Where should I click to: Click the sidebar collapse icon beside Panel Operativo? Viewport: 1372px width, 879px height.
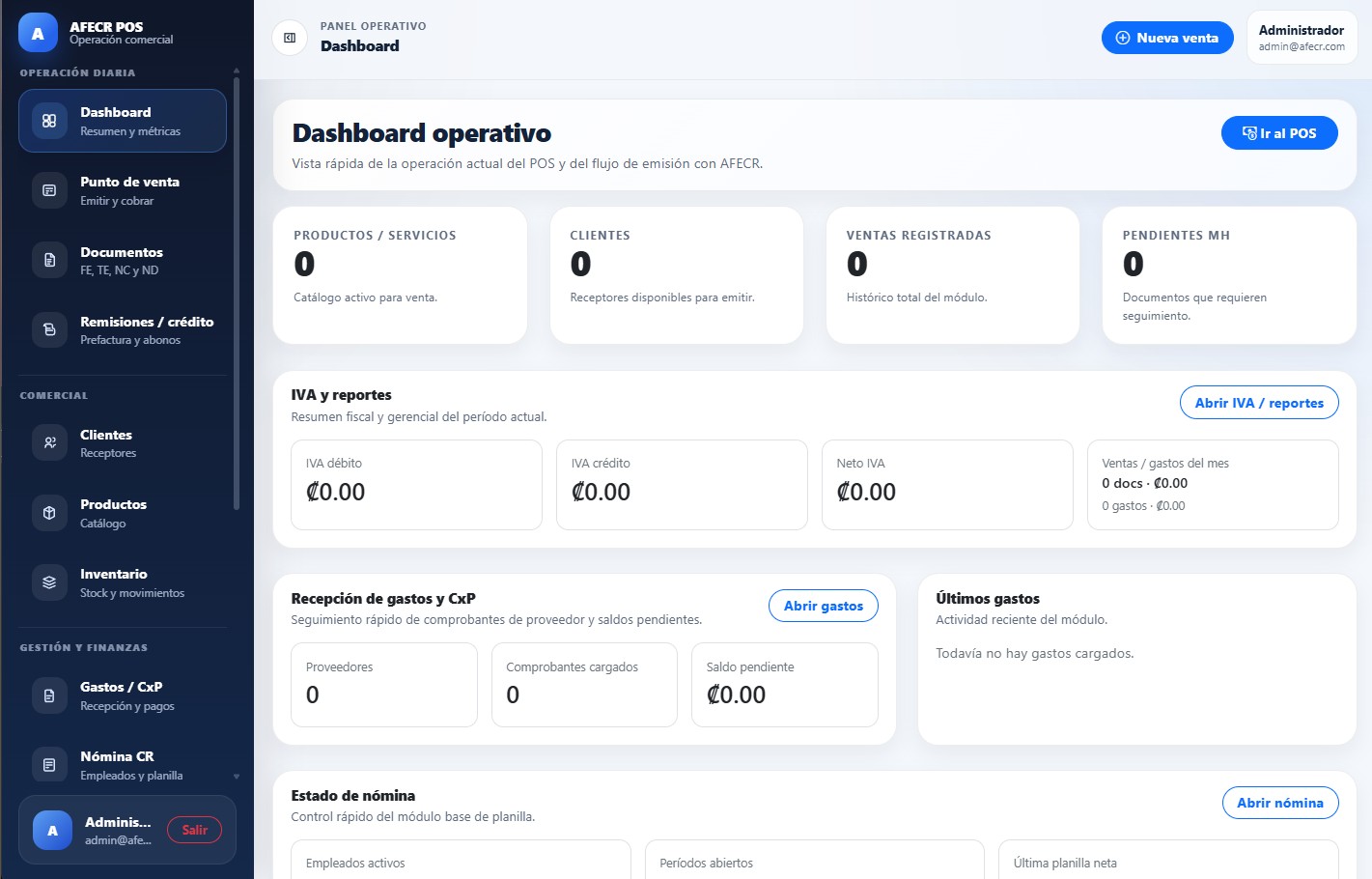point(289,37)
